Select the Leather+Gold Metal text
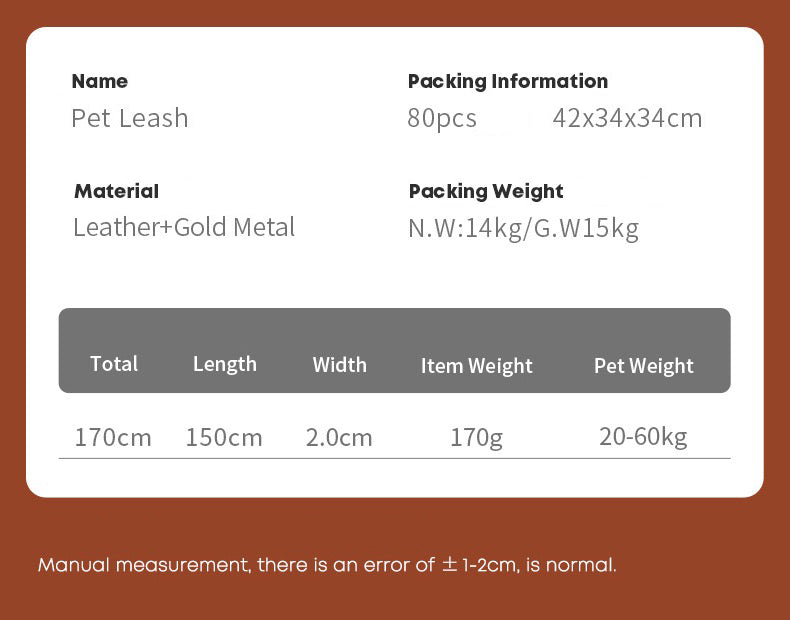The height and width of the screenshot is (620, 790). [184, 227]
